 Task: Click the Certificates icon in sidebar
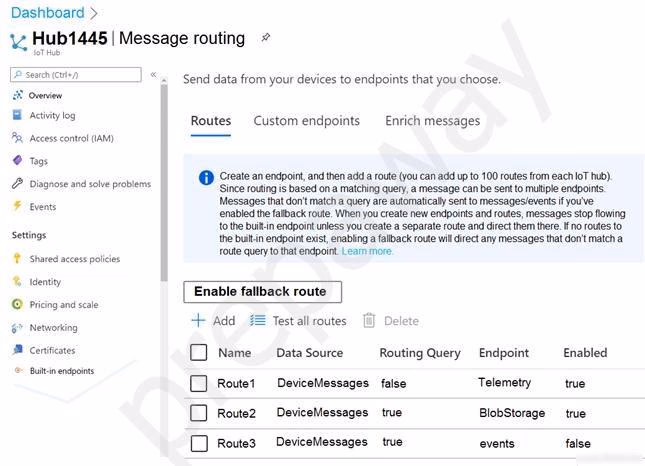coord(18,350)
